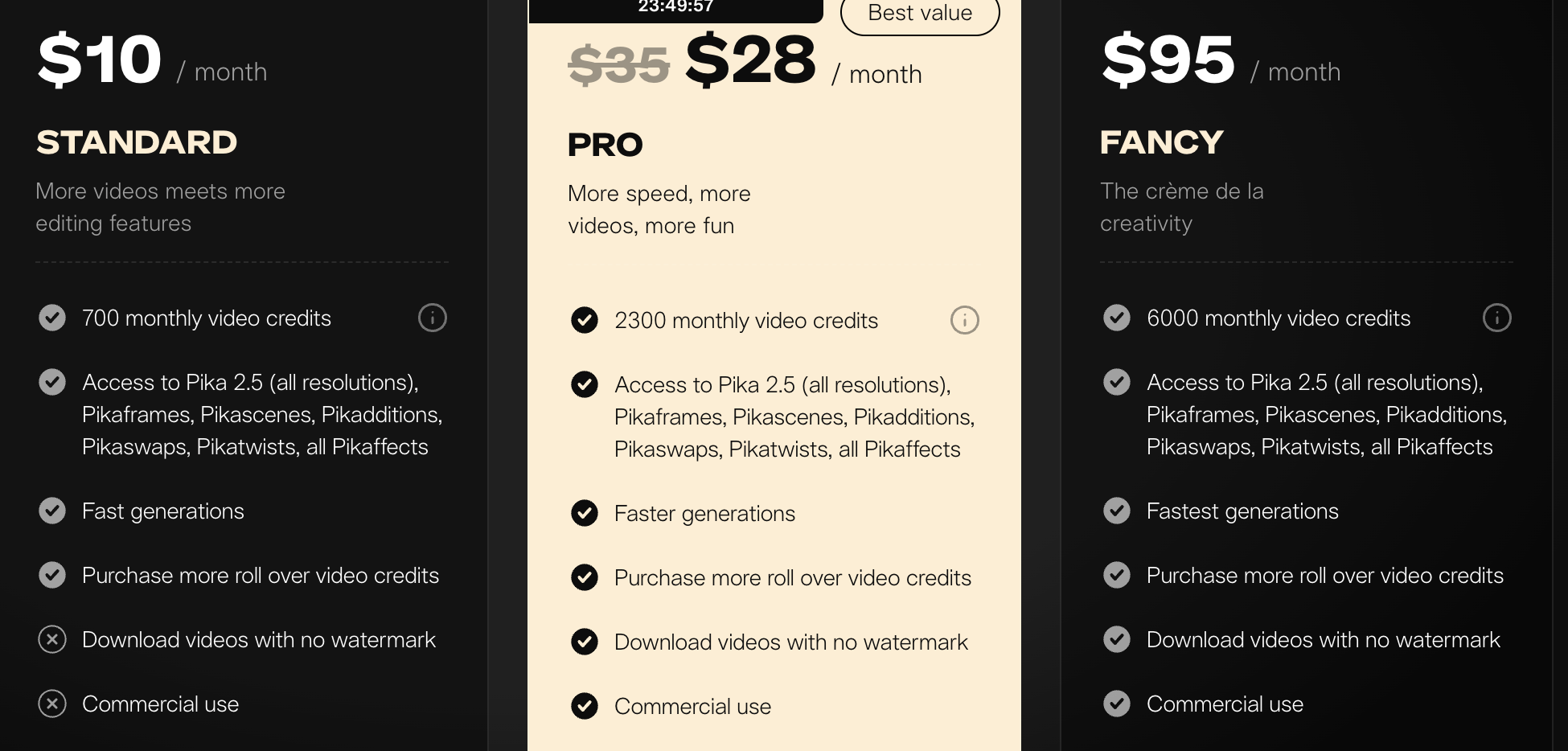Click the $28 discounted Pro price
Viewport: 1568px width, 751px height.
tap(750, 60)
